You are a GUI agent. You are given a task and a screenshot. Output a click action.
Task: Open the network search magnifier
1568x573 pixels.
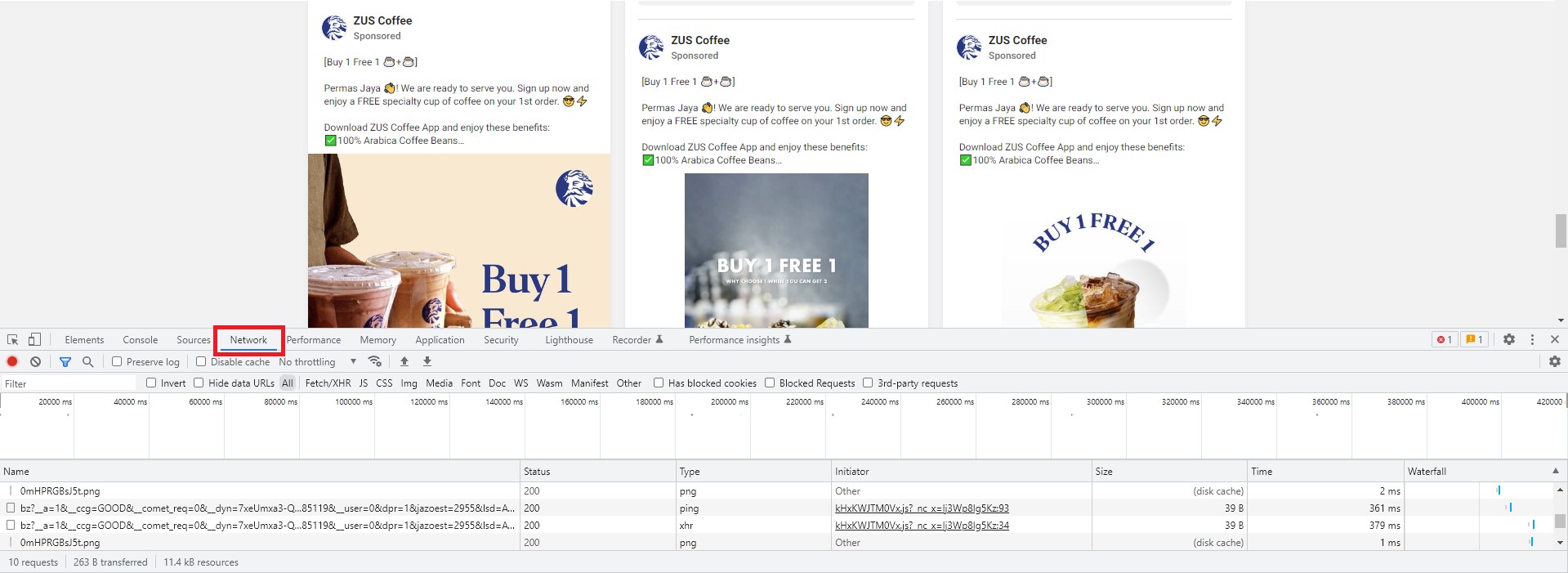pyautogui.click(x=87, y=361)
